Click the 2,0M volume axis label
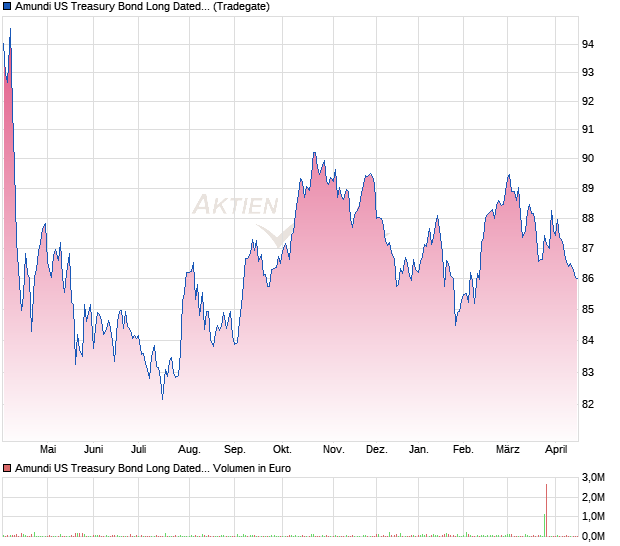The image size is (620, 546). 593,497
